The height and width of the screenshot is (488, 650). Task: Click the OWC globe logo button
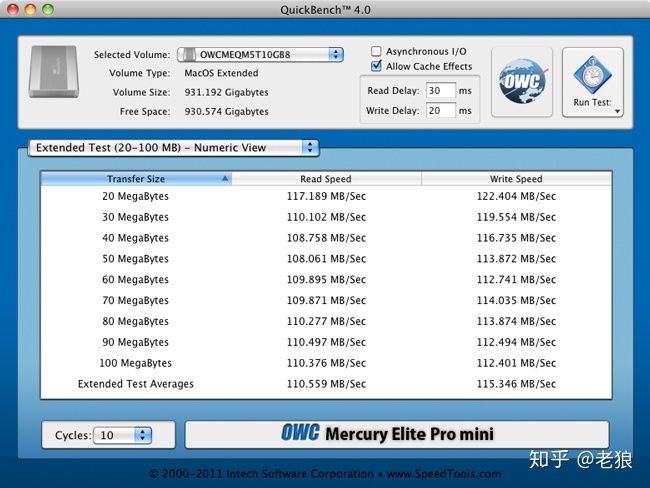pyautogui.click(x=522, y=82)
